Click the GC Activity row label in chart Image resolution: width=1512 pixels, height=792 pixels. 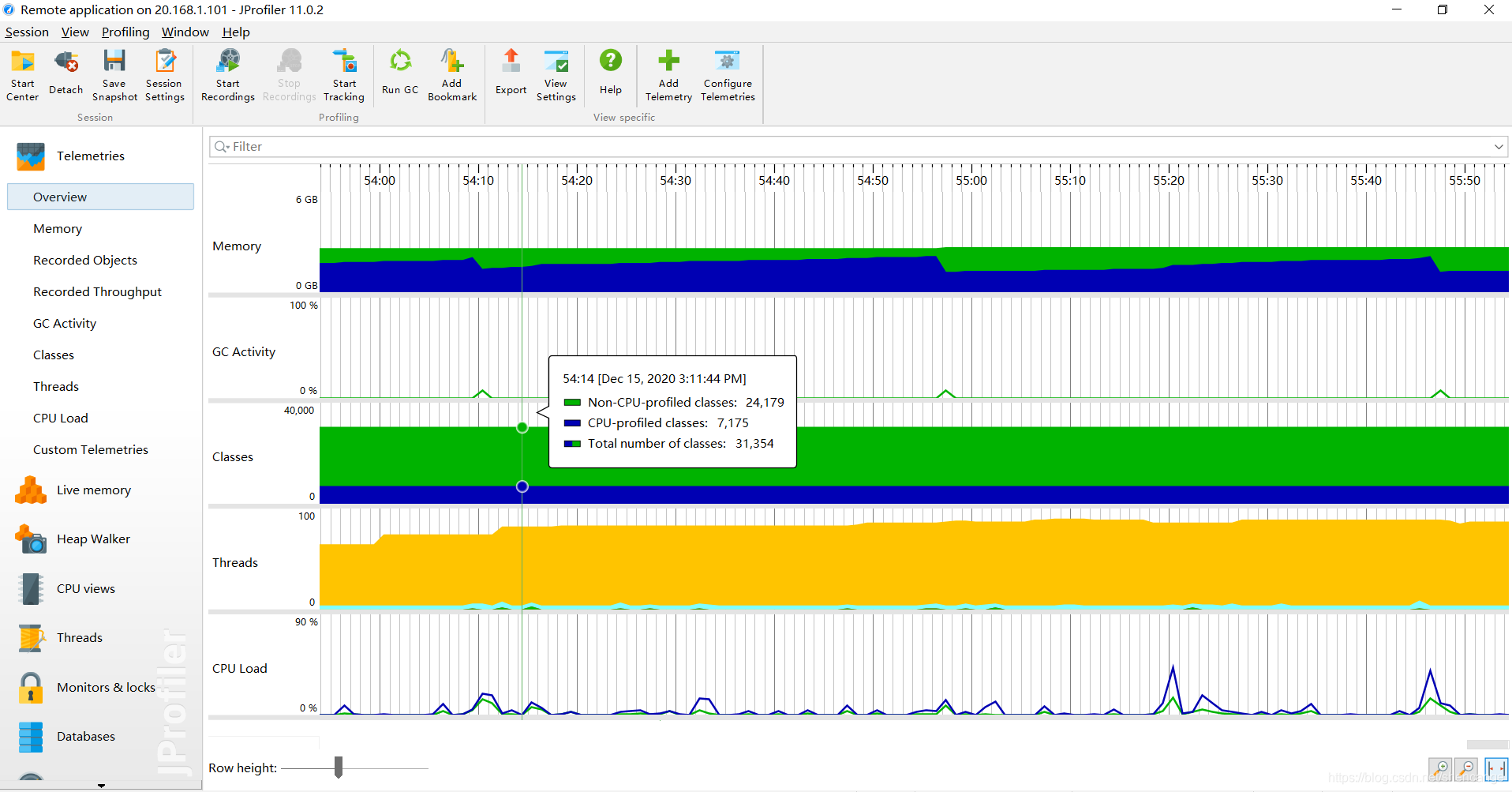pyautogui.click(x=244, y=352)
